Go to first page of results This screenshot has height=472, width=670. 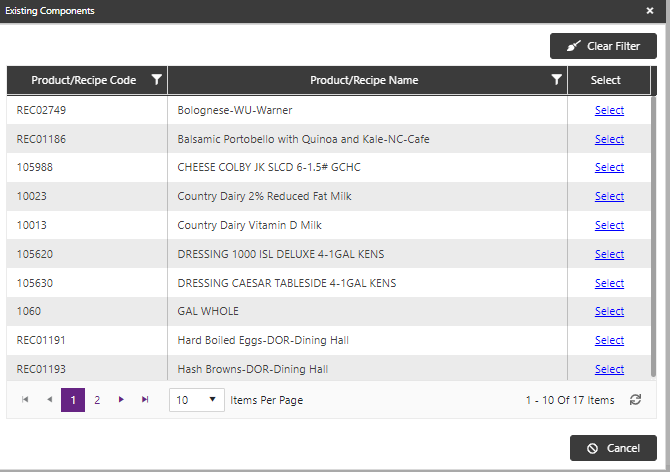click(25, 399)
